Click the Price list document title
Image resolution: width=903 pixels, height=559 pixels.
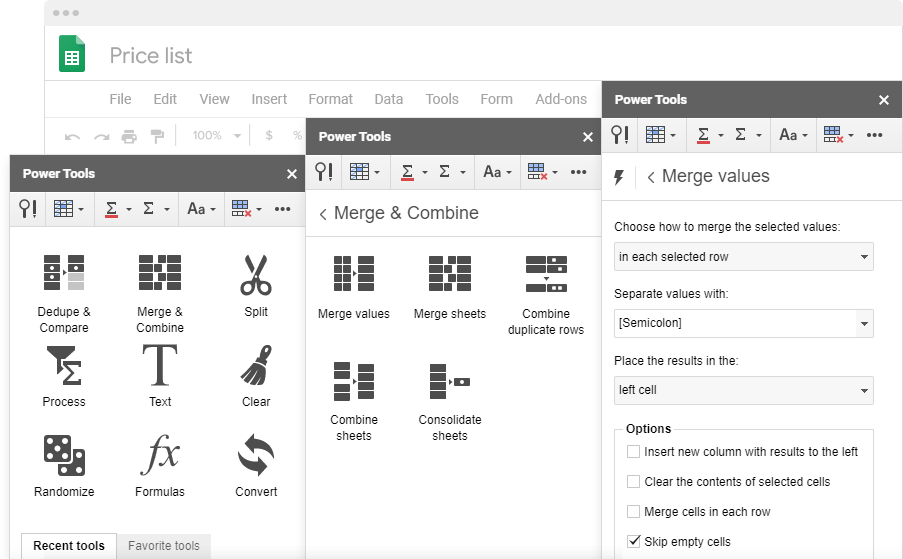coord(151,56)
